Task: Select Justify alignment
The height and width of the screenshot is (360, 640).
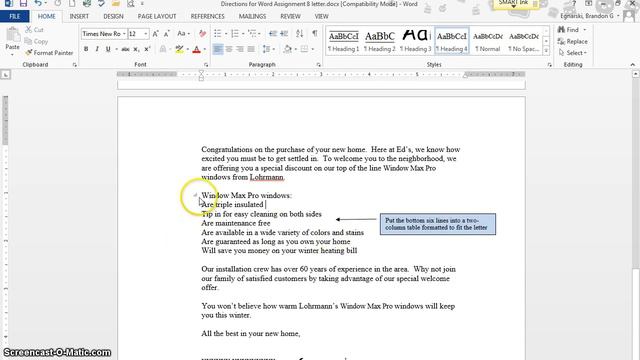Action: 251,49
